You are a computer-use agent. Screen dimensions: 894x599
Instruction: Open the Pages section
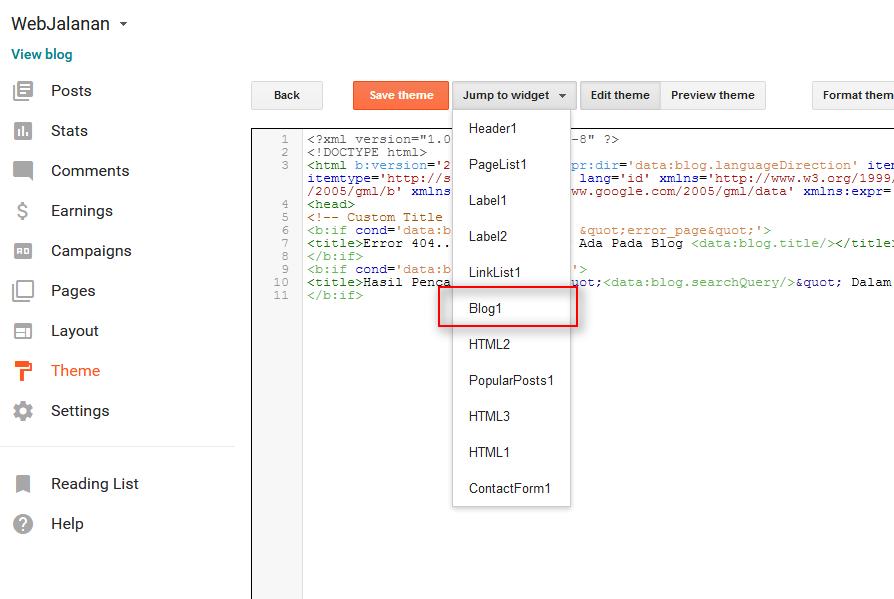(73, 291)
